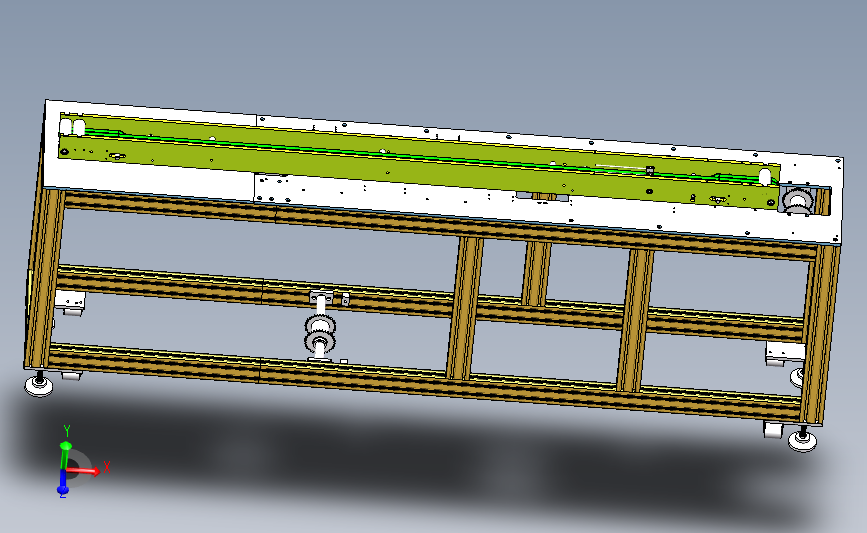Select the shaft bearing block on the middle rail
Viewport: 867px width, 533px height.
tap(321, 297)
